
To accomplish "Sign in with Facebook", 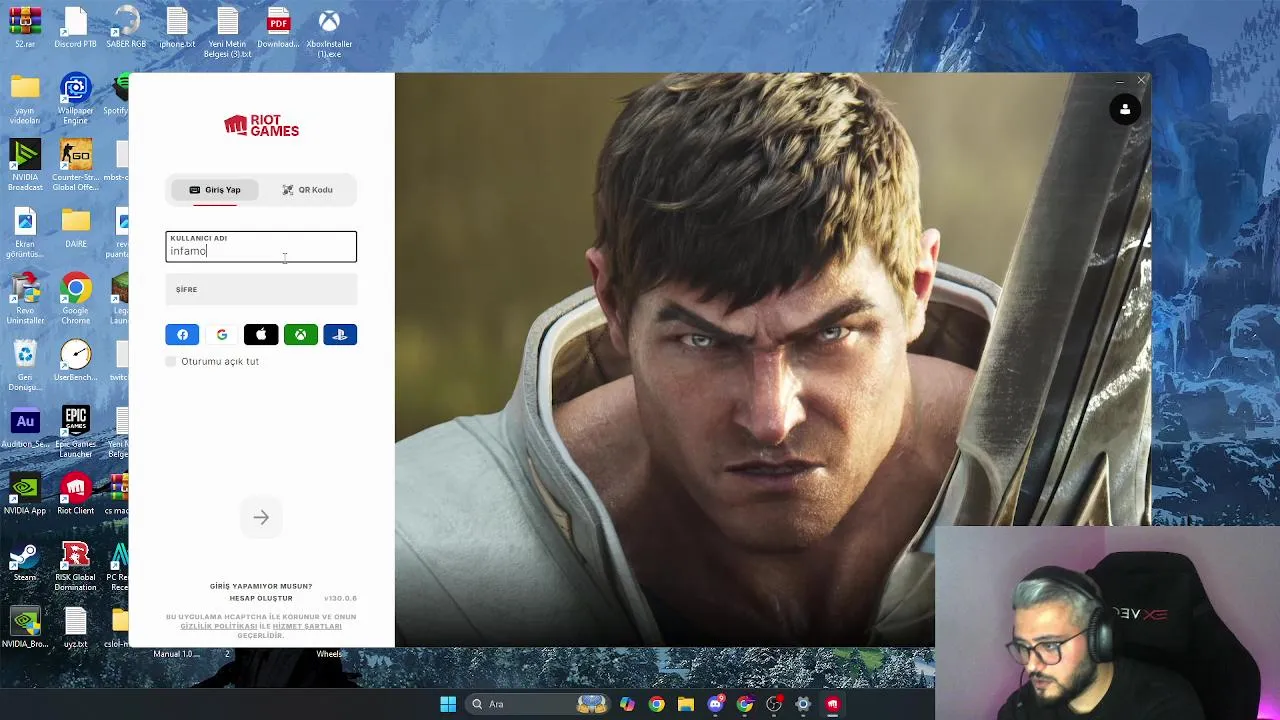I will click(182, 335).
